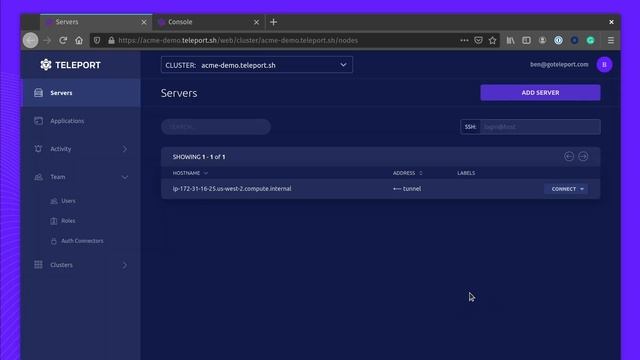
Task: Click the Applications window icon
Action: click(x=38, y=121)
